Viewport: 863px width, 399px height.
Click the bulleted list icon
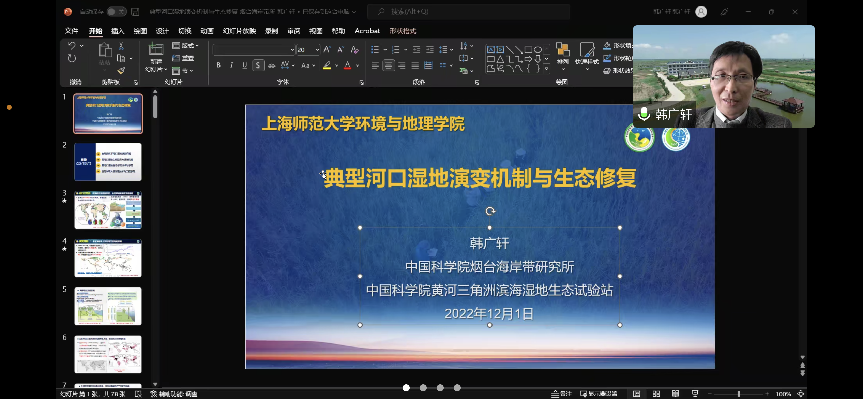(x=375, y=50)
